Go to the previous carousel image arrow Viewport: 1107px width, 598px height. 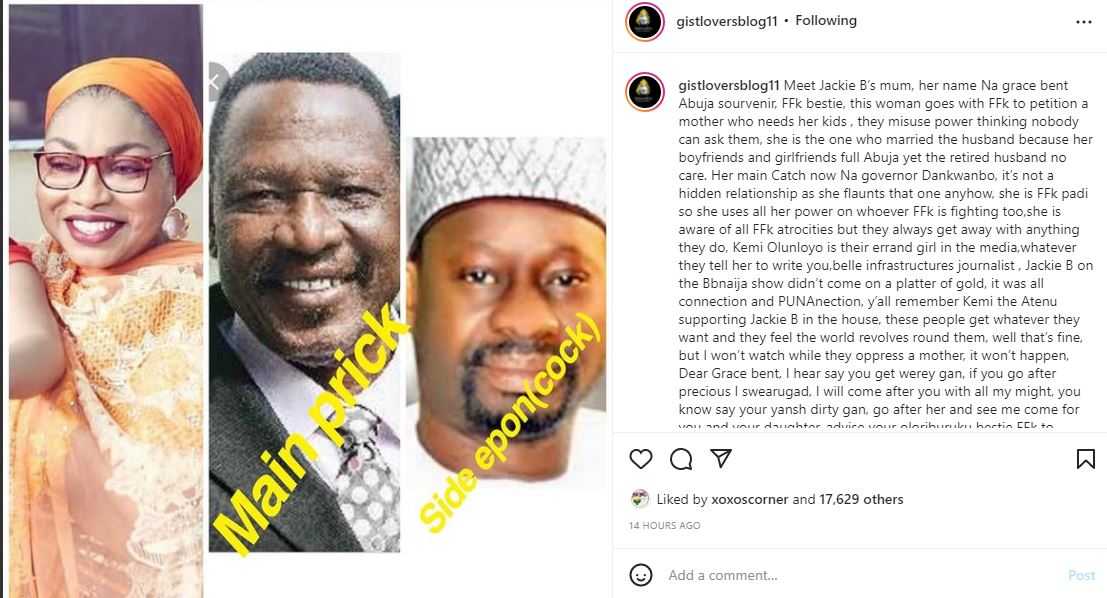215,82
